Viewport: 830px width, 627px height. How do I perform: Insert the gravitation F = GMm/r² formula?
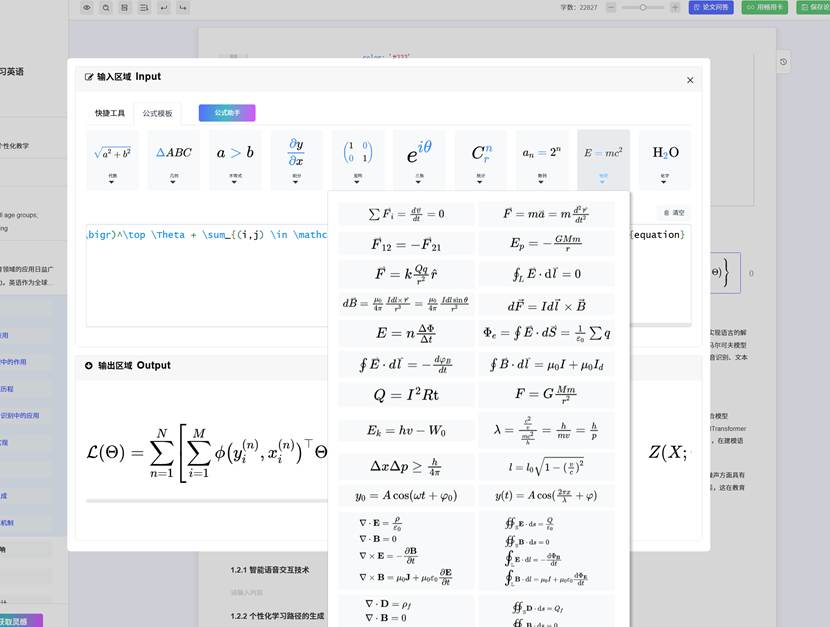pyautogui.click(x=546, y=395)
